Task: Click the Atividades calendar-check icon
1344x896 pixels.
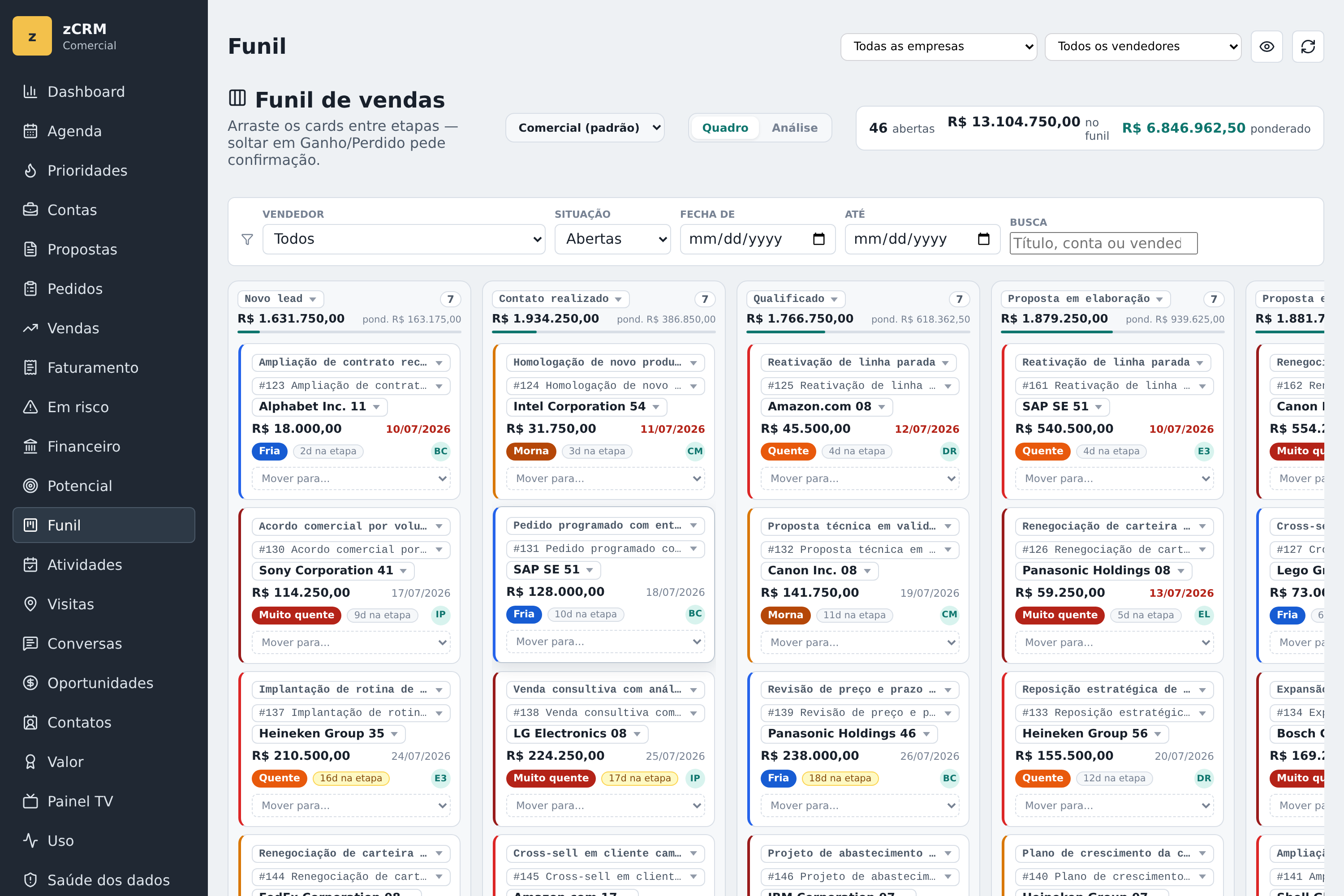Action: point(30,564)
